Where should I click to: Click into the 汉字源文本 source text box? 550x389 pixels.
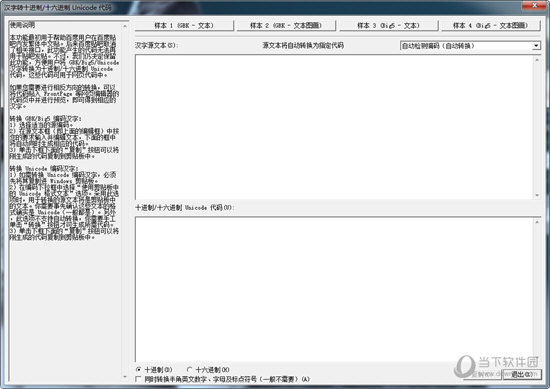[x=334, y=127]
